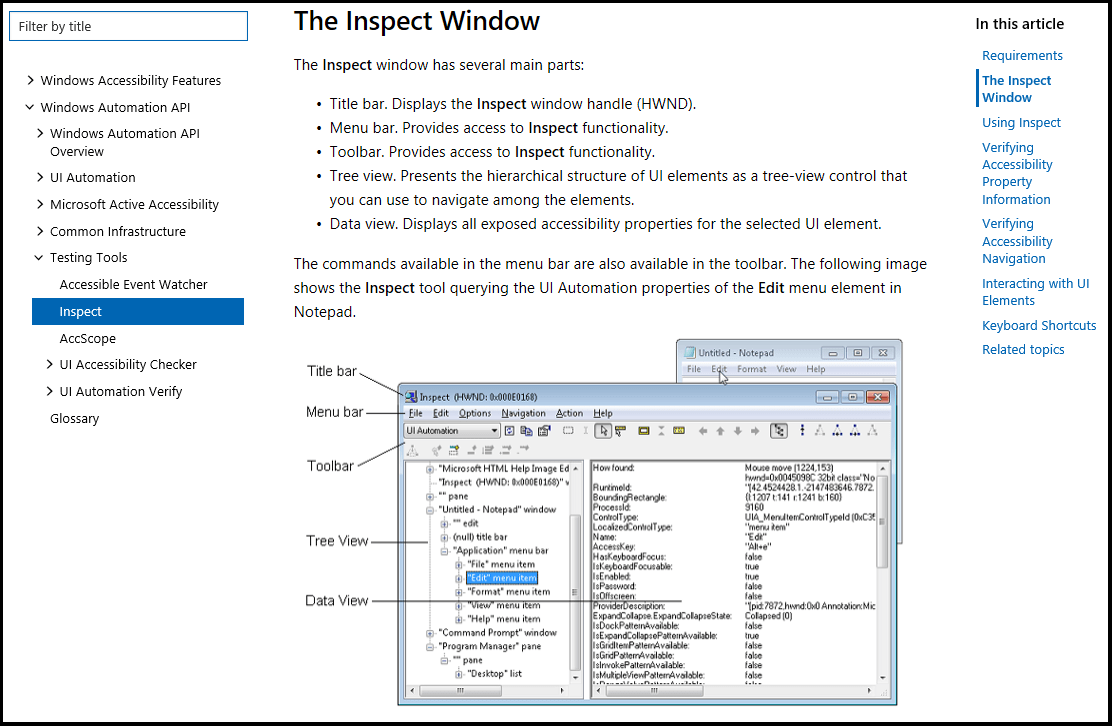This screenshot has height=726, width=1112.
Task: Open Accessible Event Watcher sidebar page
Action: (x=133, y=284)
